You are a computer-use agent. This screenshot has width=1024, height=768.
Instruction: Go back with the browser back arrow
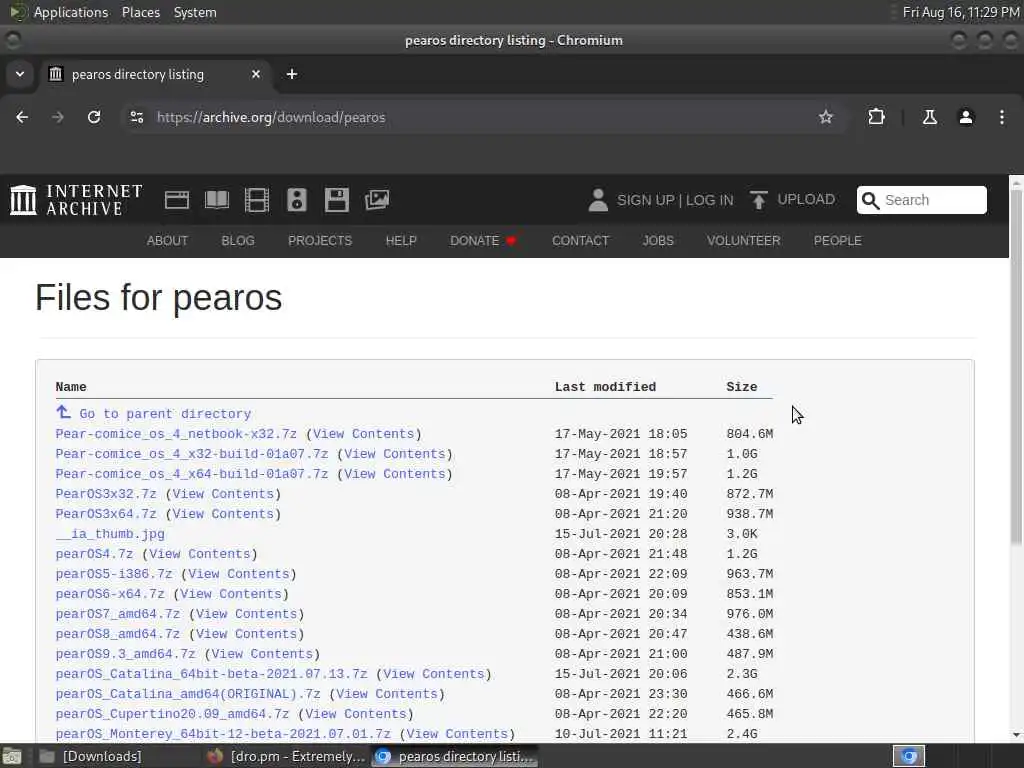(x=22, y=117)
